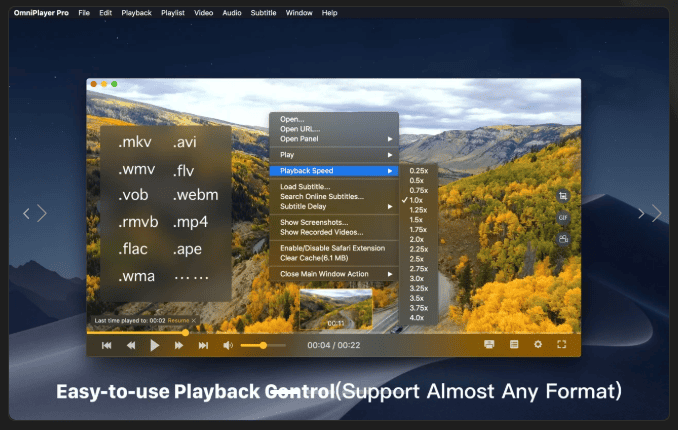Image resolution: width=678 pixels, height=430 pixels.
Task: Select Load Subtitle... menu entry
Action: [x=333, y=186]
